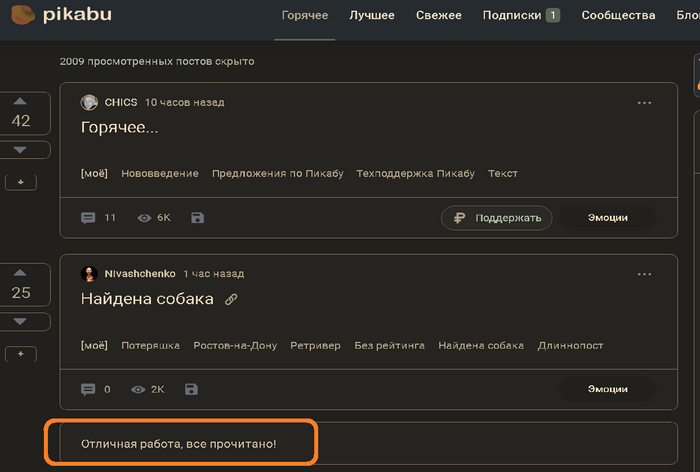Open the Сообщества tab

point(618,15)
